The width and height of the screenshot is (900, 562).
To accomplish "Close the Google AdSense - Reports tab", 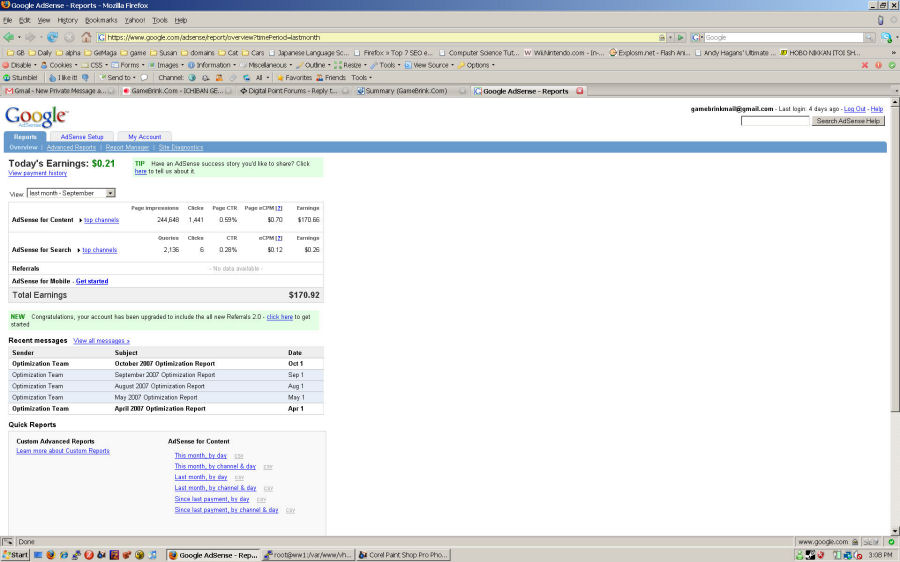I will pos(581,91).
